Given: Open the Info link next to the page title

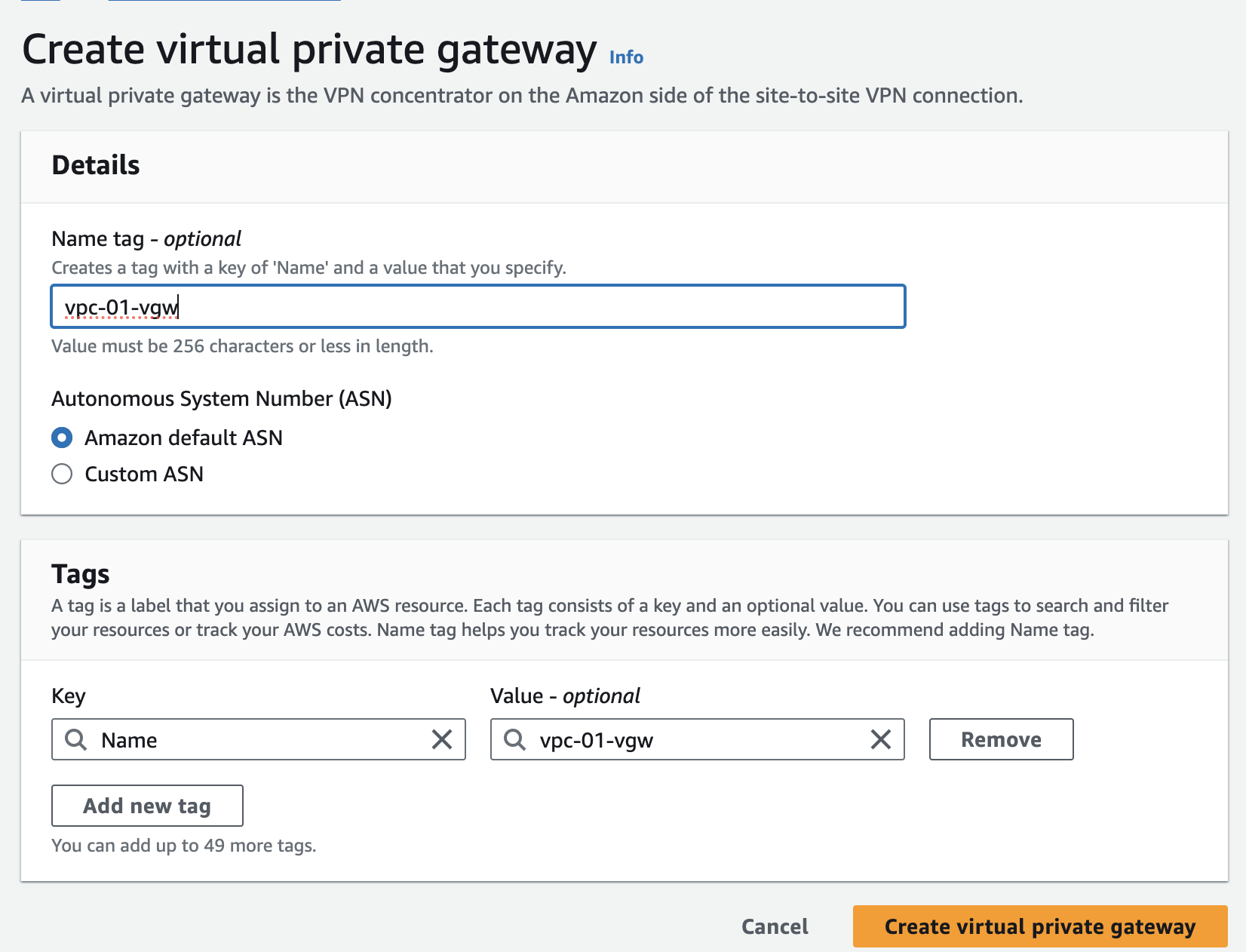Looking at the screenshot, I should [x=626, y=57].
